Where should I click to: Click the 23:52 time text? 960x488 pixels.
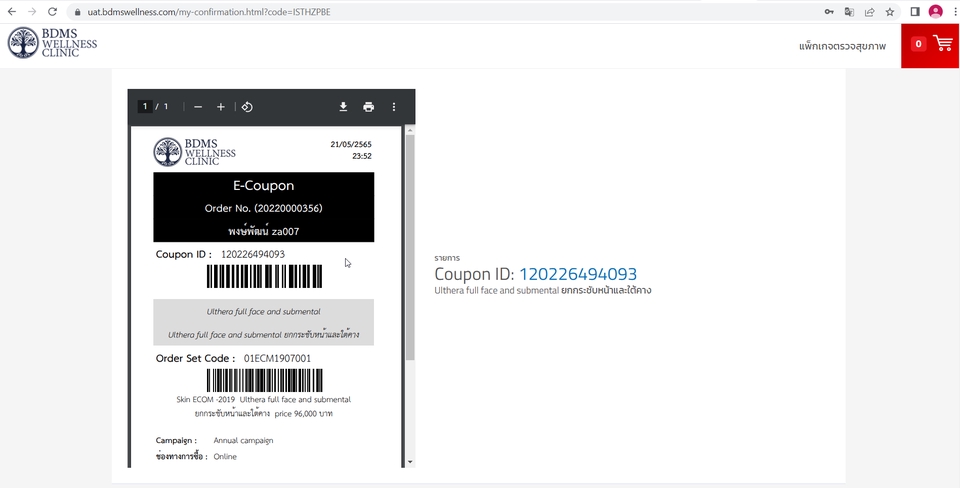362,156
